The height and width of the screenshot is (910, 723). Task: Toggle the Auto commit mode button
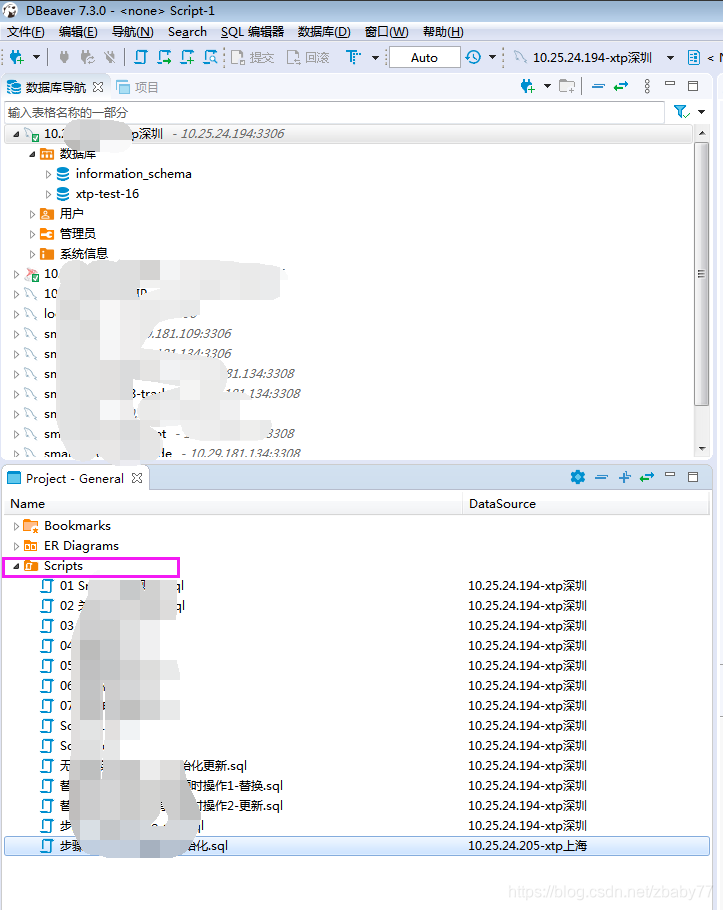pos(425,57)
